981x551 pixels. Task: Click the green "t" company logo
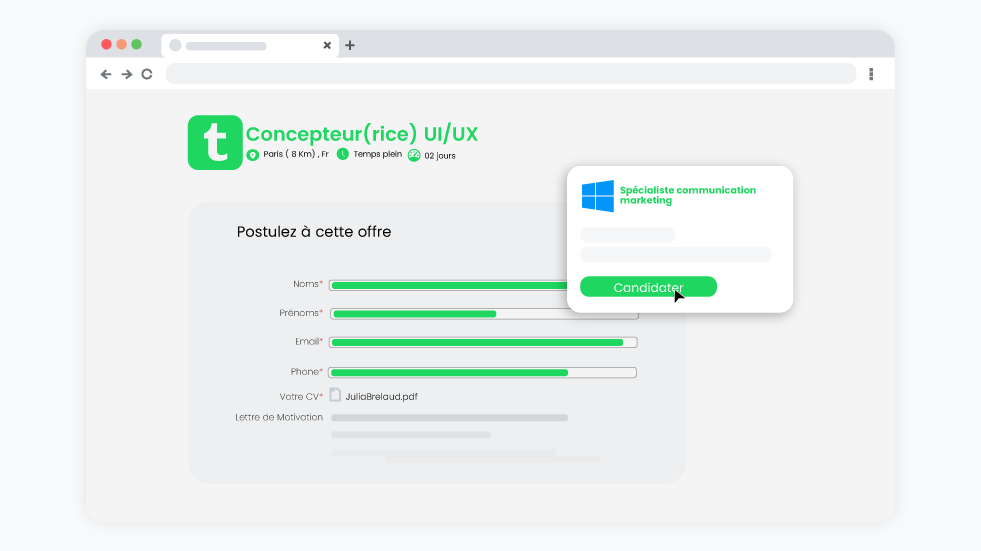point(215,143)
